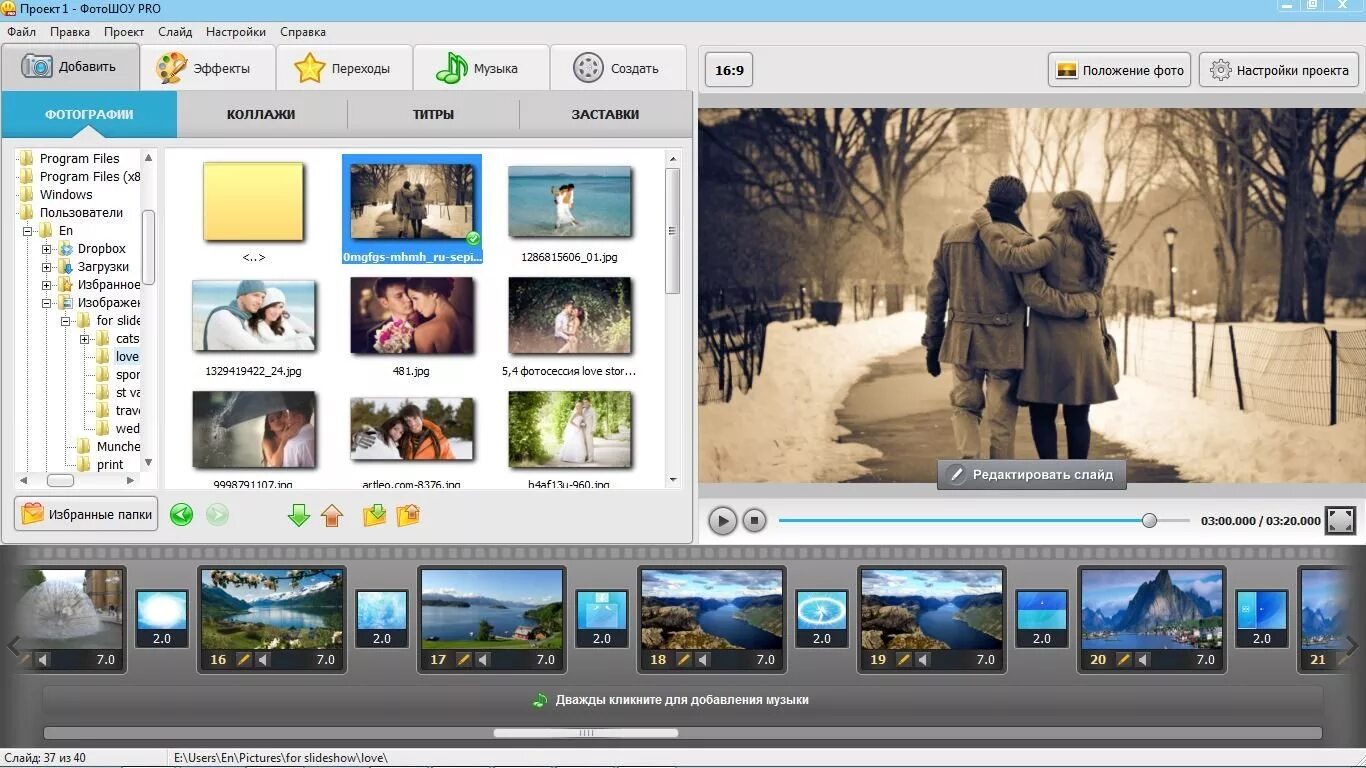Image resolution: width=1366 pixels, height=768 pixels.
Task: Edit slide 17 pencil icon
Action: point(463,660)
